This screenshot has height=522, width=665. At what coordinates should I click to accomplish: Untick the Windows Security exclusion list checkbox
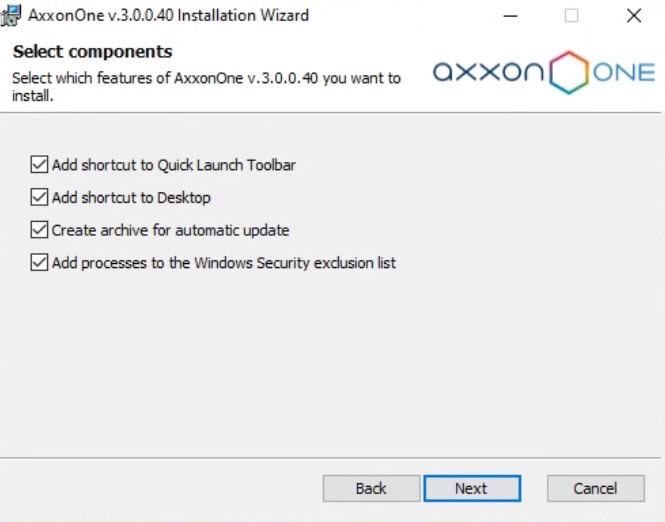click(x=40, y=263)
